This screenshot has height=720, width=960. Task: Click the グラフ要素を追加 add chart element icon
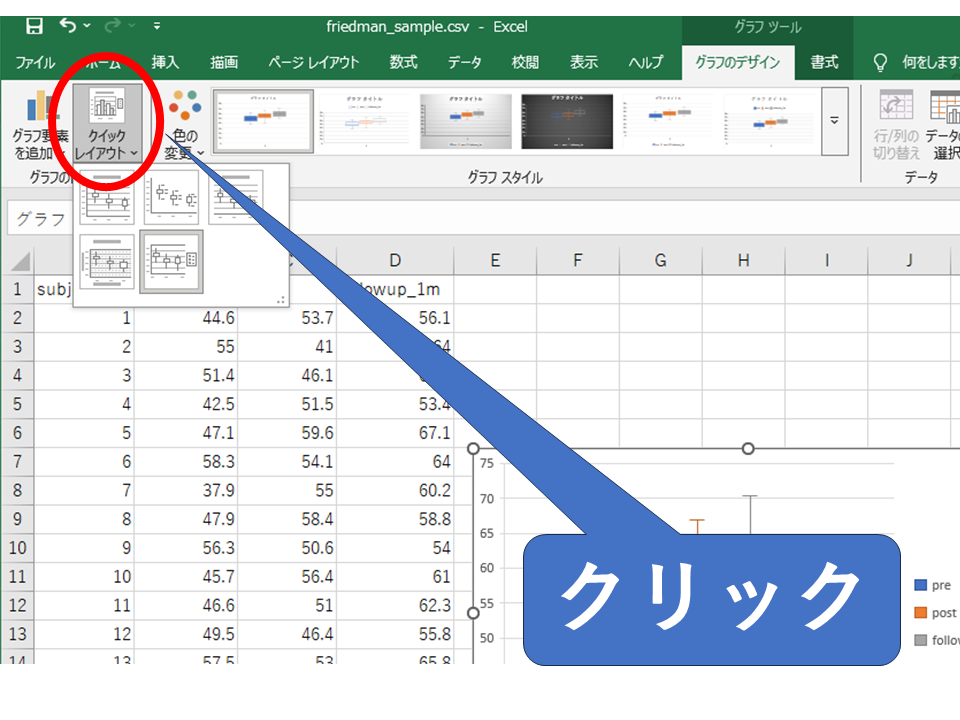click(x=40, y=122)
